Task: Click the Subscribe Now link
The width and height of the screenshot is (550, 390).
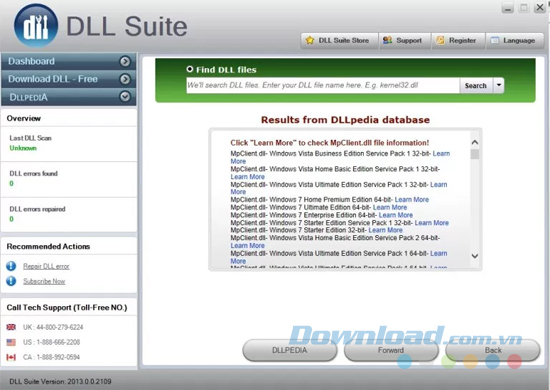Action: coord(44,281)
